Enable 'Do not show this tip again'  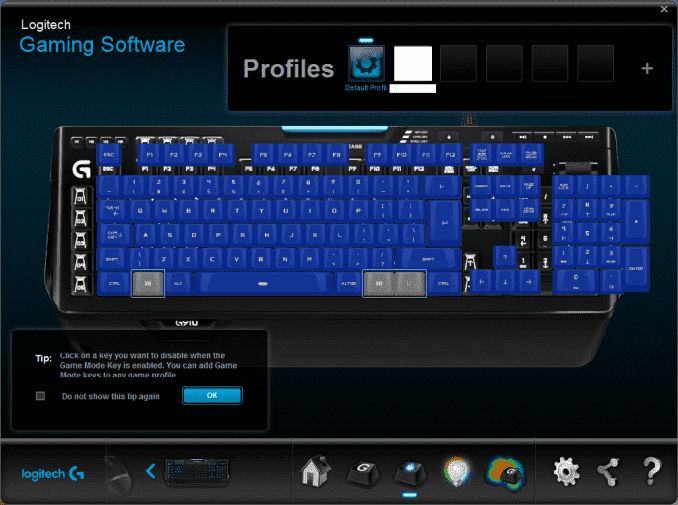tap(41, 396)
